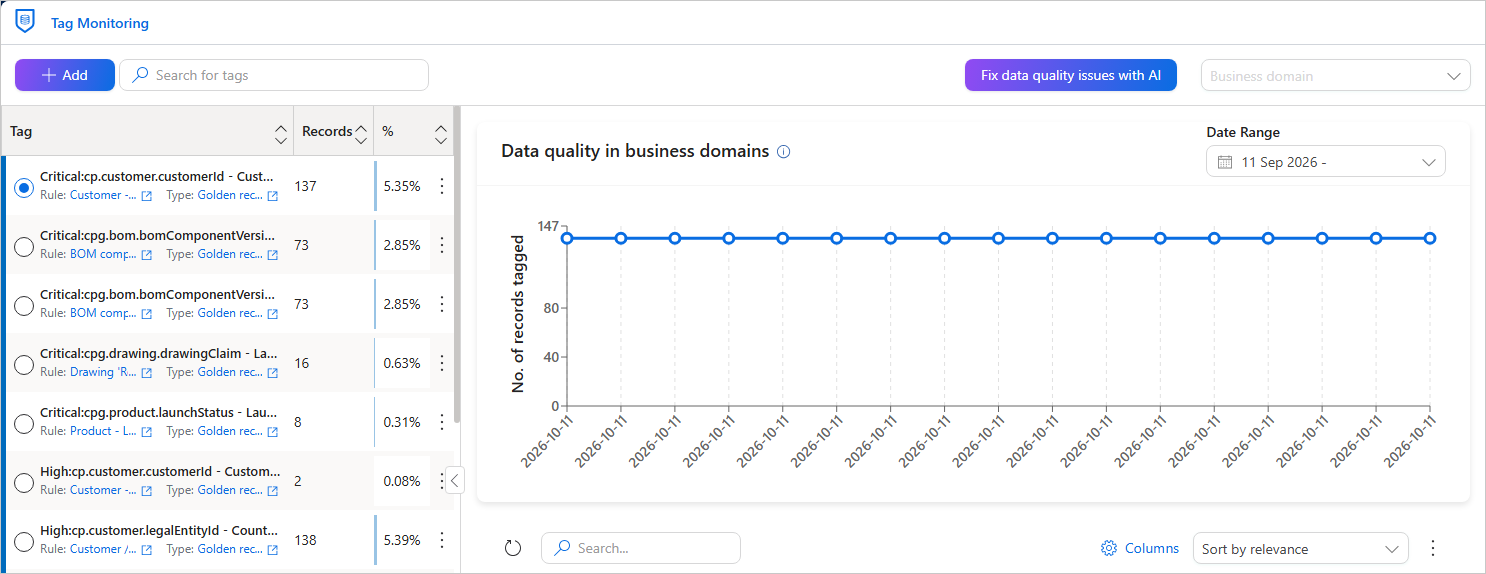Open the three-dot menu for the 0.31% row
The image size is (1486, 574).
(x=442, y=422)
